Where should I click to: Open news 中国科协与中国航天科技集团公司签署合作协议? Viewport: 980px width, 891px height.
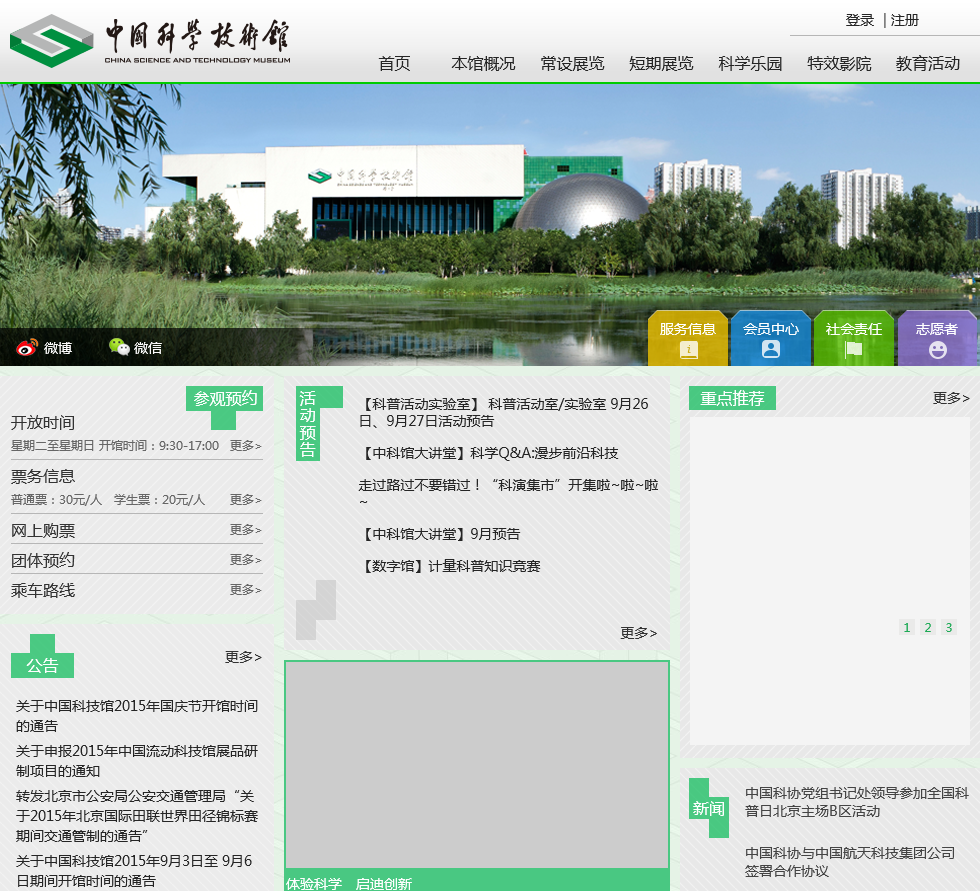(849, 862)
